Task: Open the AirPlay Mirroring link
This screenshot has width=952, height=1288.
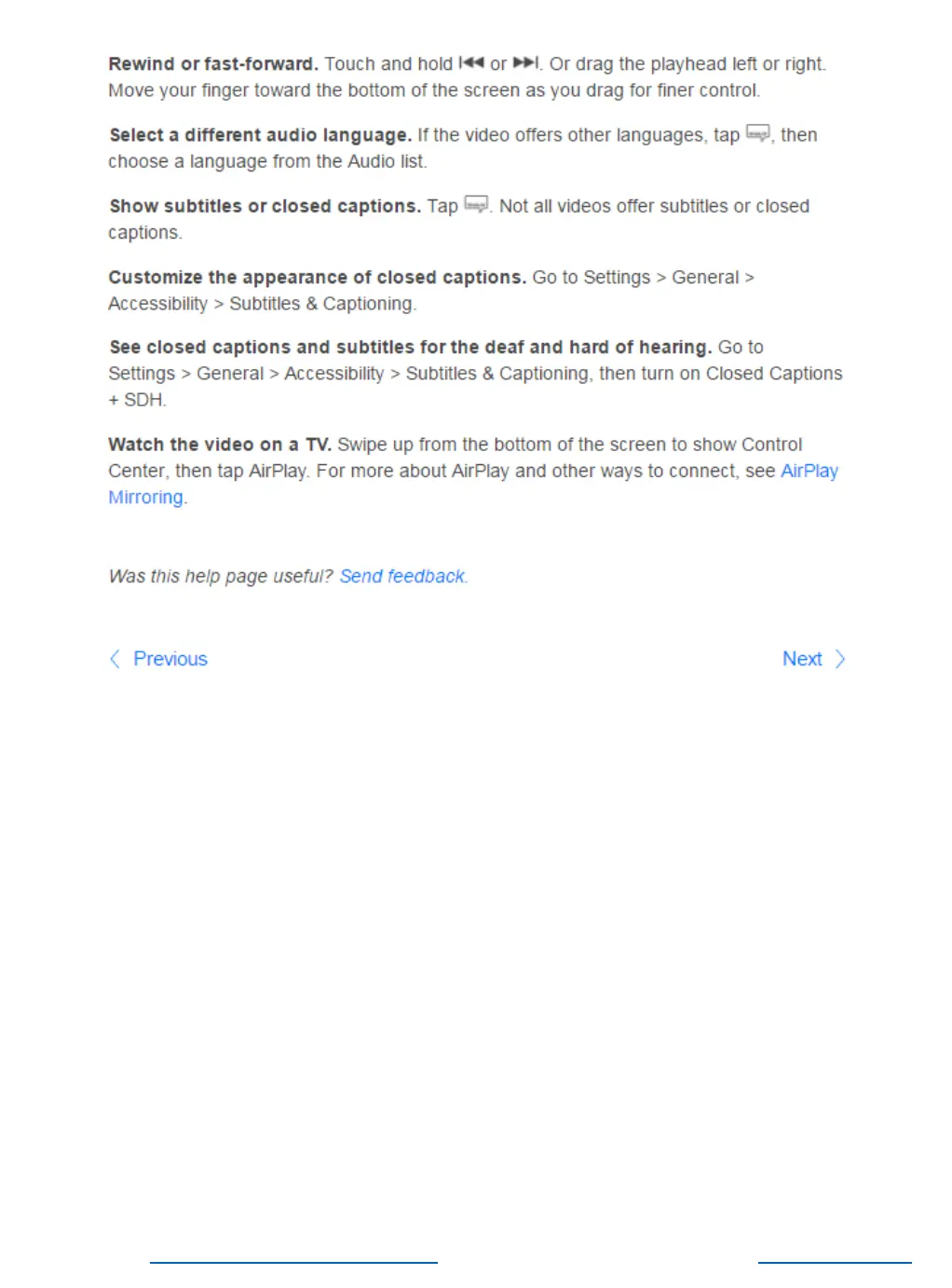Action: pos(473,484)
